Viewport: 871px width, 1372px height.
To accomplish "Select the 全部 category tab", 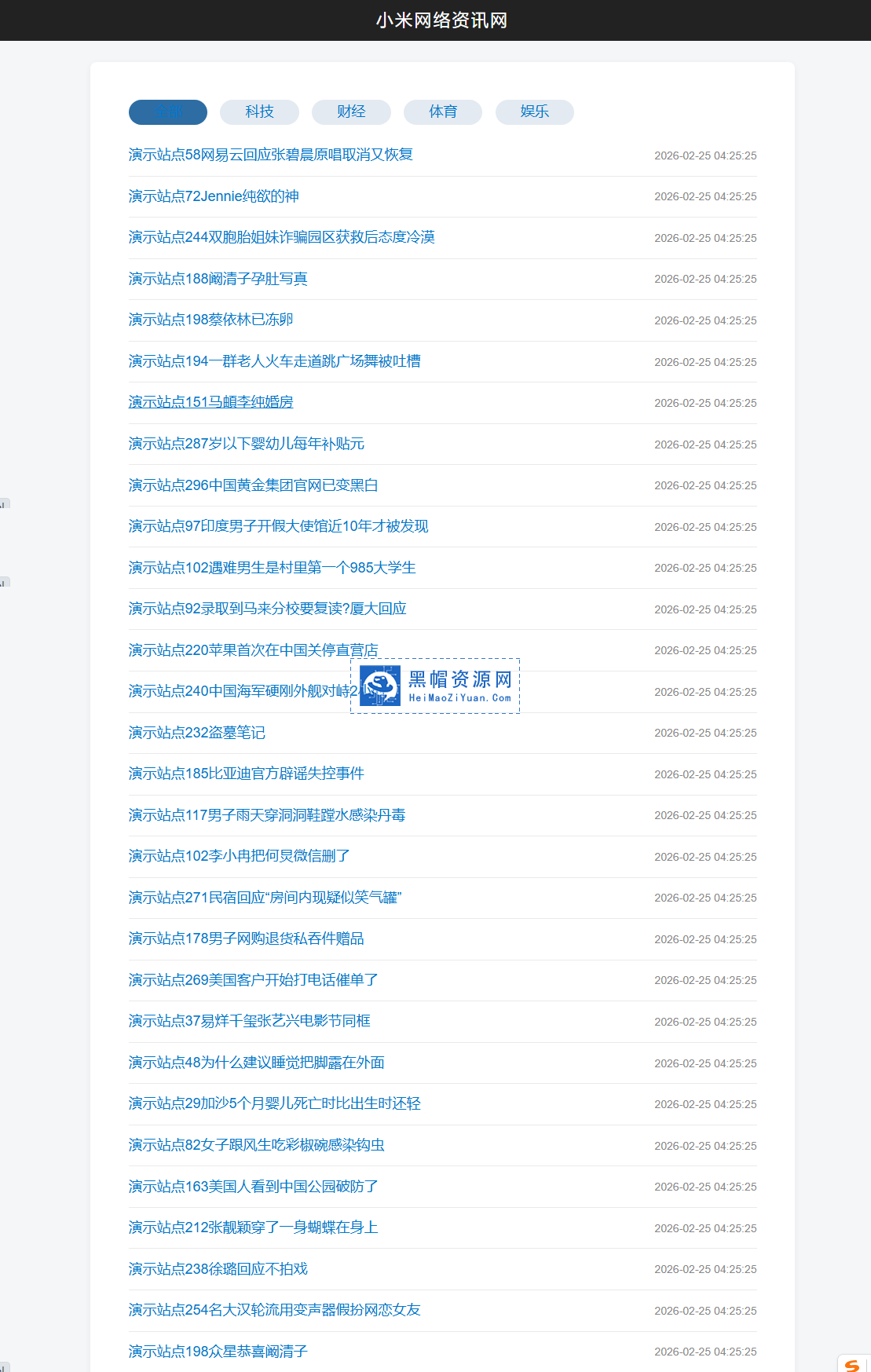I will click(x=168, y=112).
